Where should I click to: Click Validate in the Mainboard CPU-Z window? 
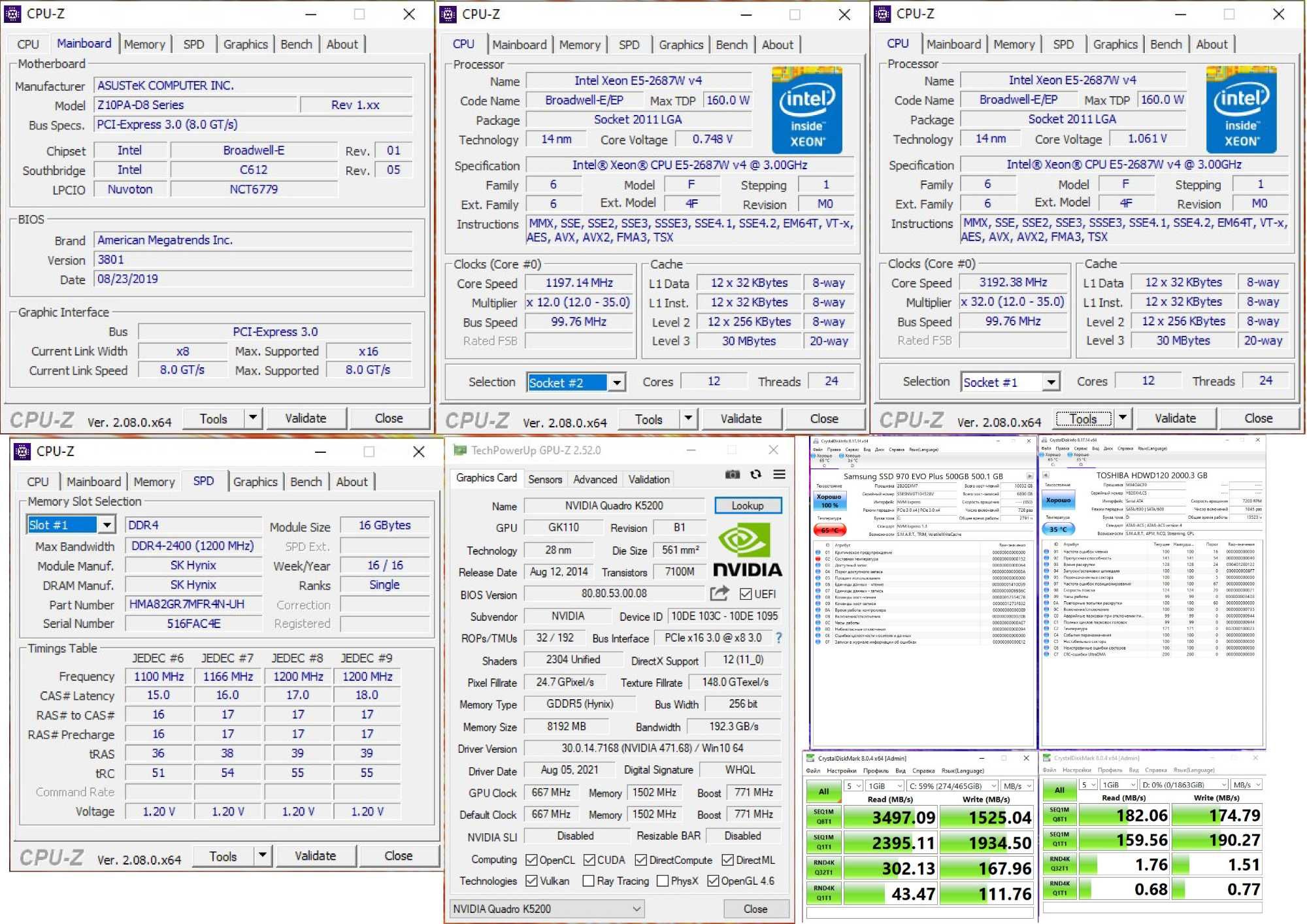[x=305, y=418]
